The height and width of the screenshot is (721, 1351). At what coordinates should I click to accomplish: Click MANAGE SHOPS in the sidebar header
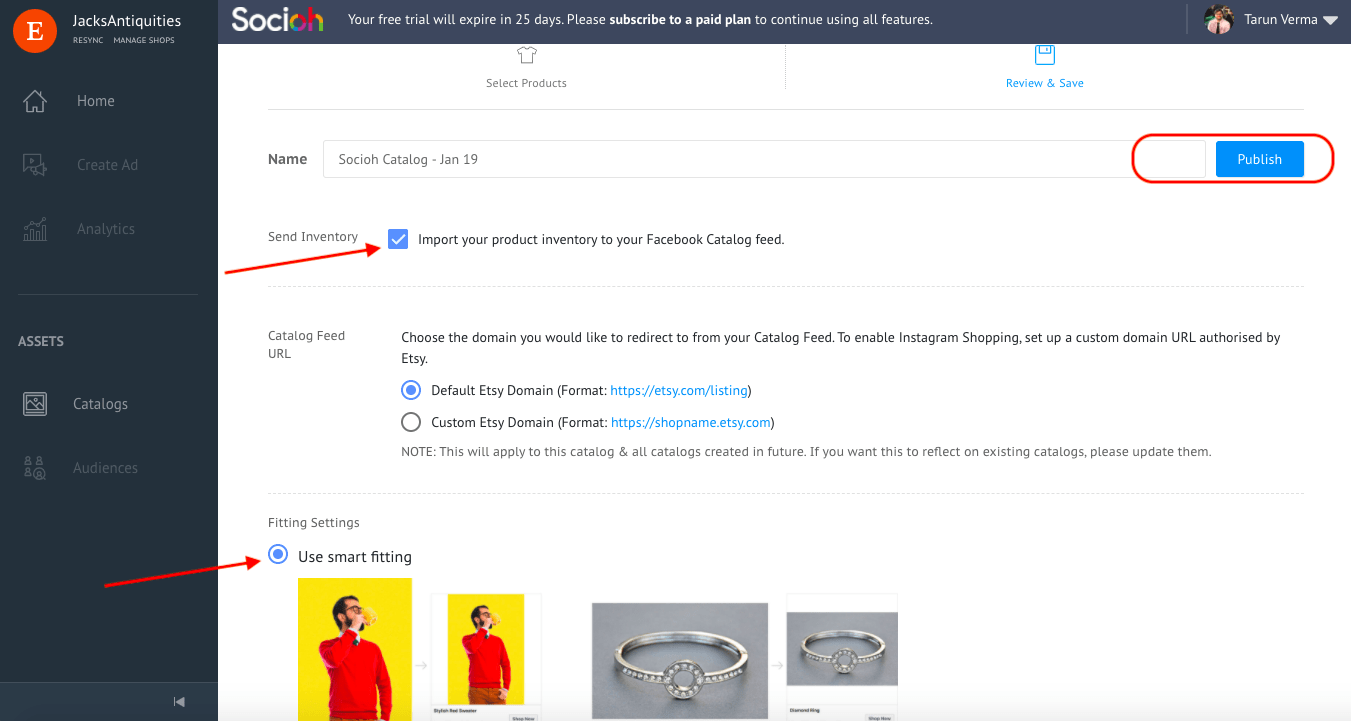pos(144,41)
